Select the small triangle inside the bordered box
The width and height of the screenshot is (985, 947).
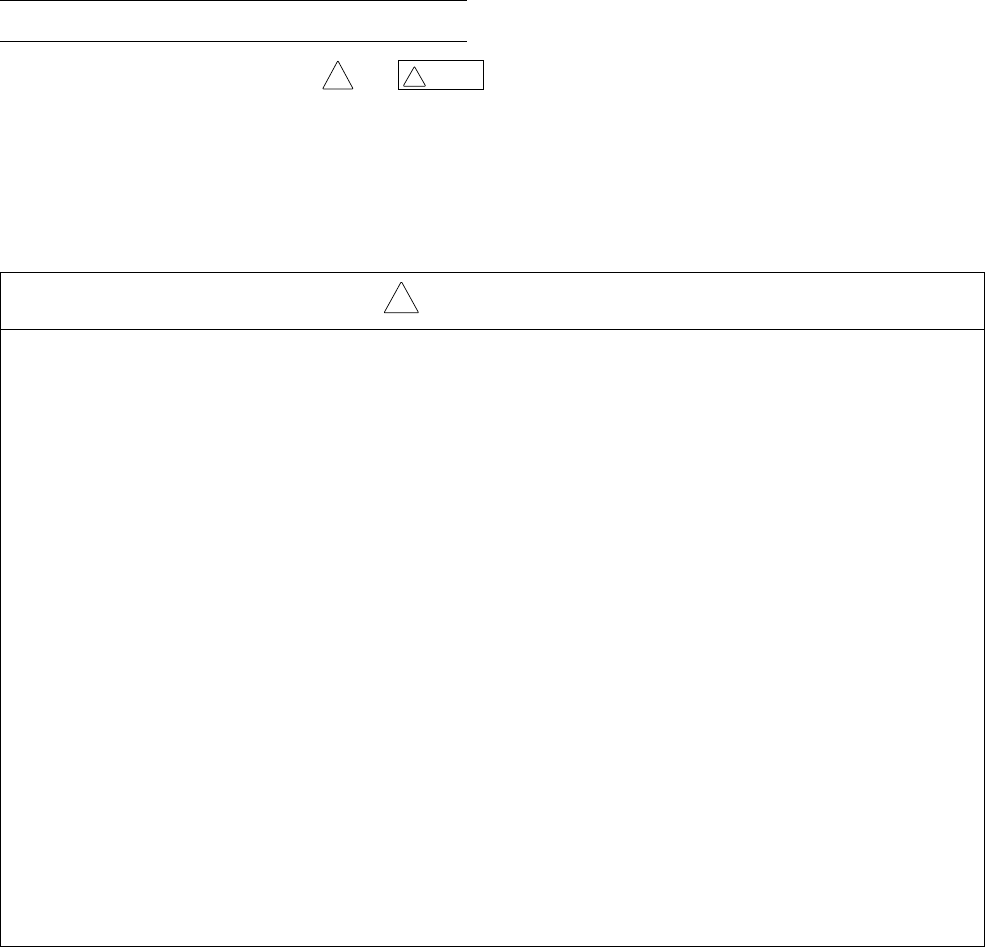[415, 77]
